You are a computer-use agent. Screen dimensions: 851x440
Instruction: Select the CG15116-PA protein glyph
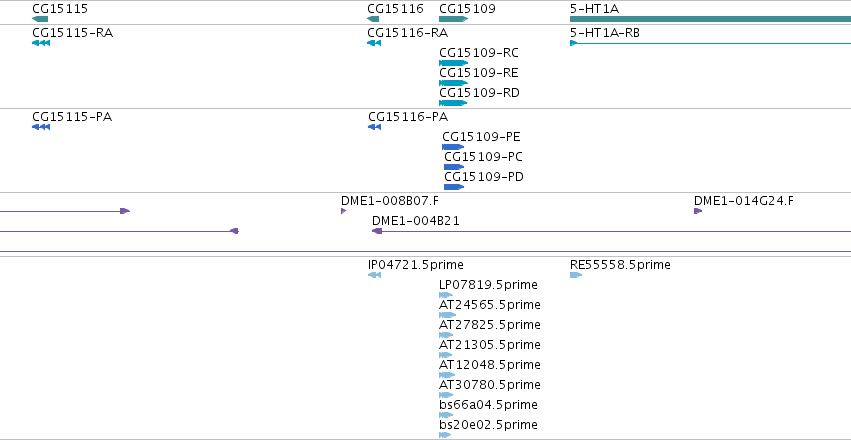pyautogui.click(x=374, y=127)
